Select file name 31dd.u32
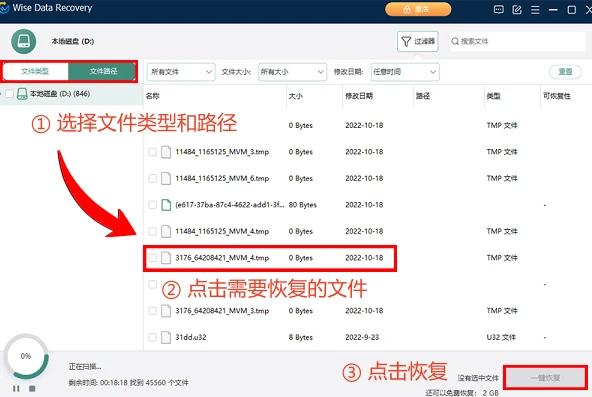Image resolution: width=592 pixels, height=397 pixels. pos(191,337)
